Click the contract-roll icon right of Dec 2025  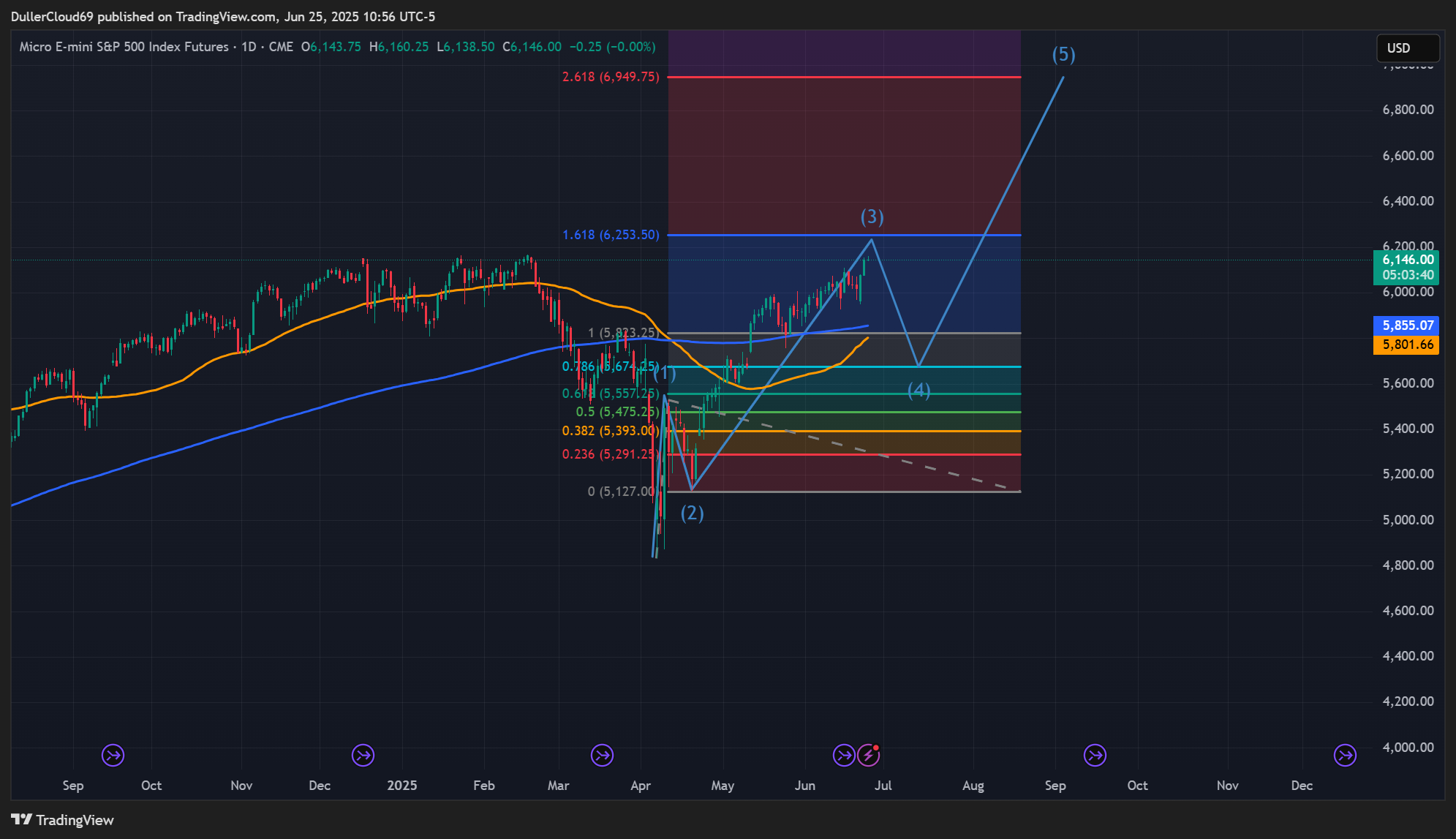[x=1346, y=755]
